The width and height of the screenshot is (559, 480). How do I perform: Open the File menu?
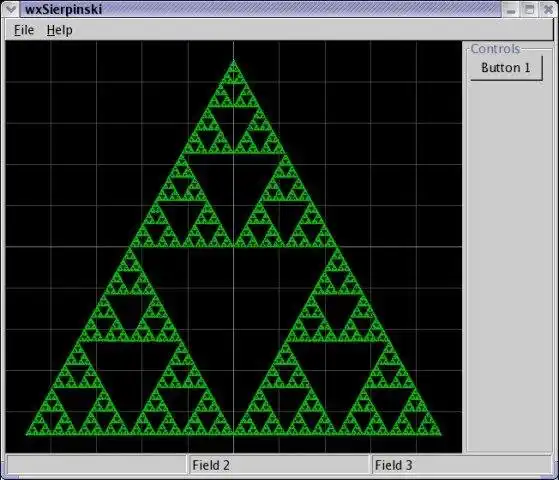(x=24, y=30)
